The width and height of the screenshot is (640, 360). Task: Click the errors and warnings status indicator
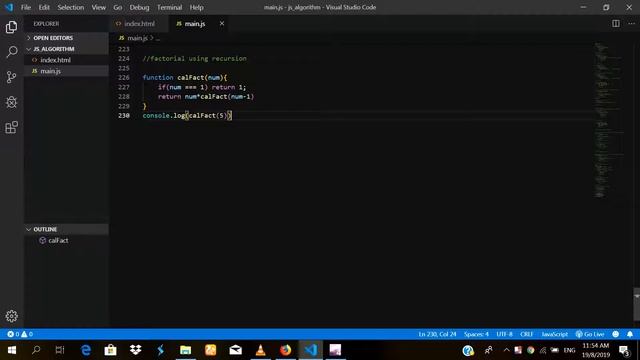[20, 334]
